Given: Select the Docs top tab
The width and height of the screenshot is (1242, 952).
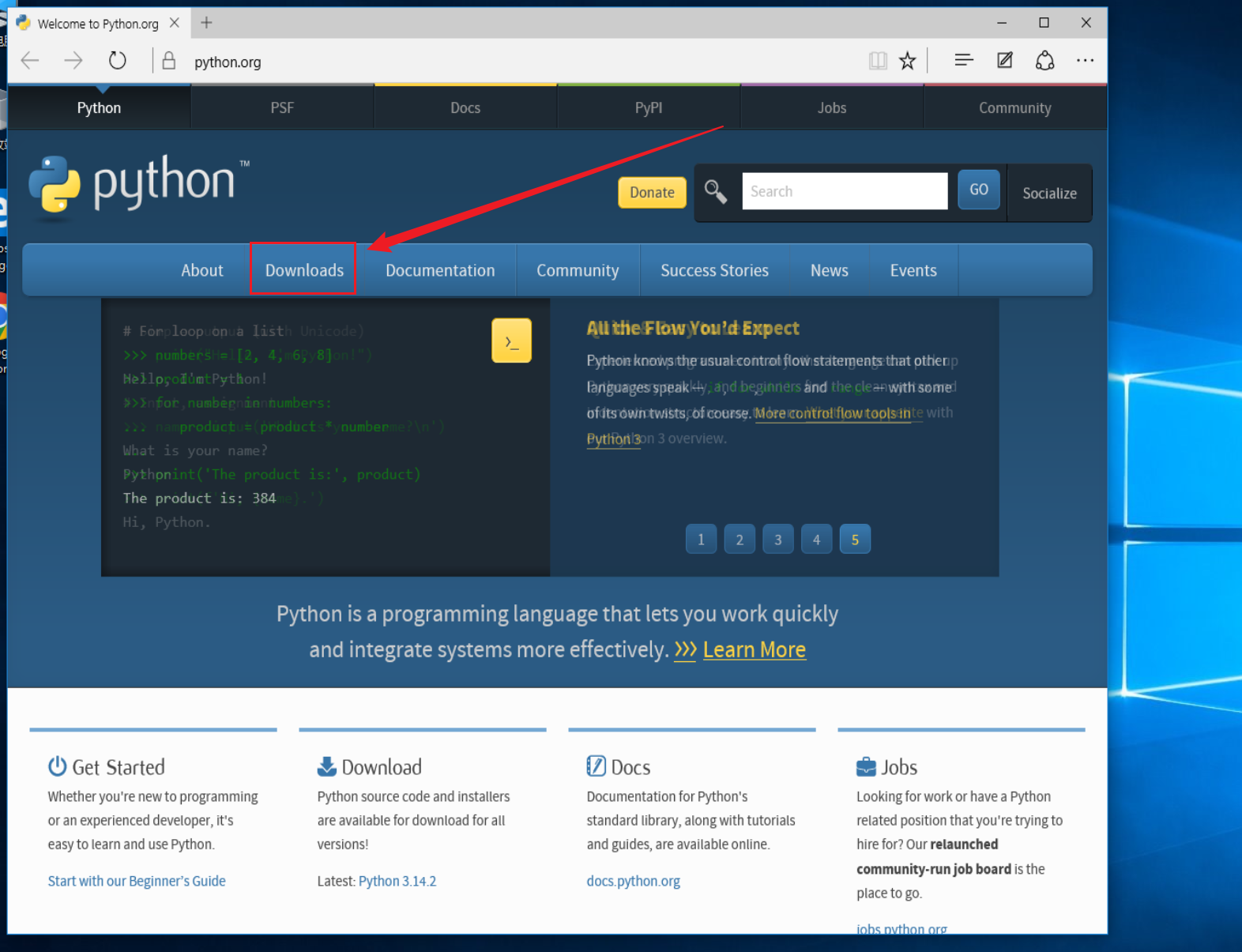Looking at the screenshot, I should pyautogui.click(x=465, y=108).
